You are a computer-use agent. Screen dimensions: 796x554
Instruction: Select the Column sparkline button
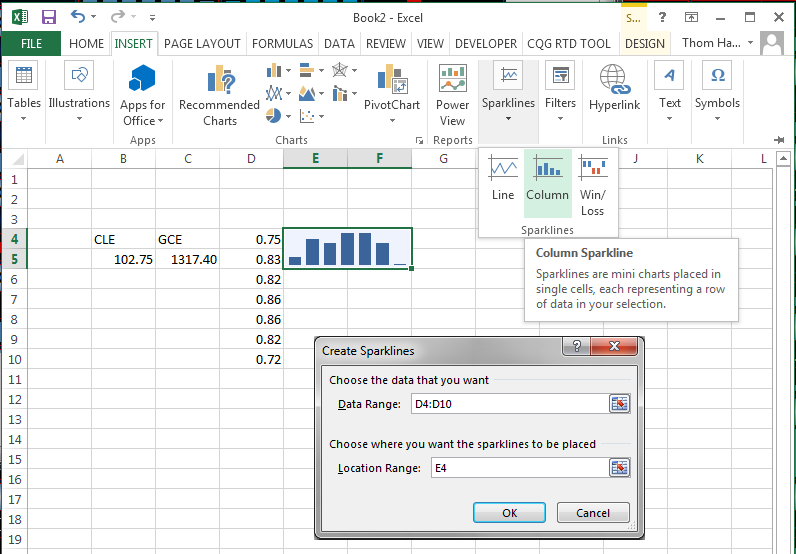coord(547,181)
